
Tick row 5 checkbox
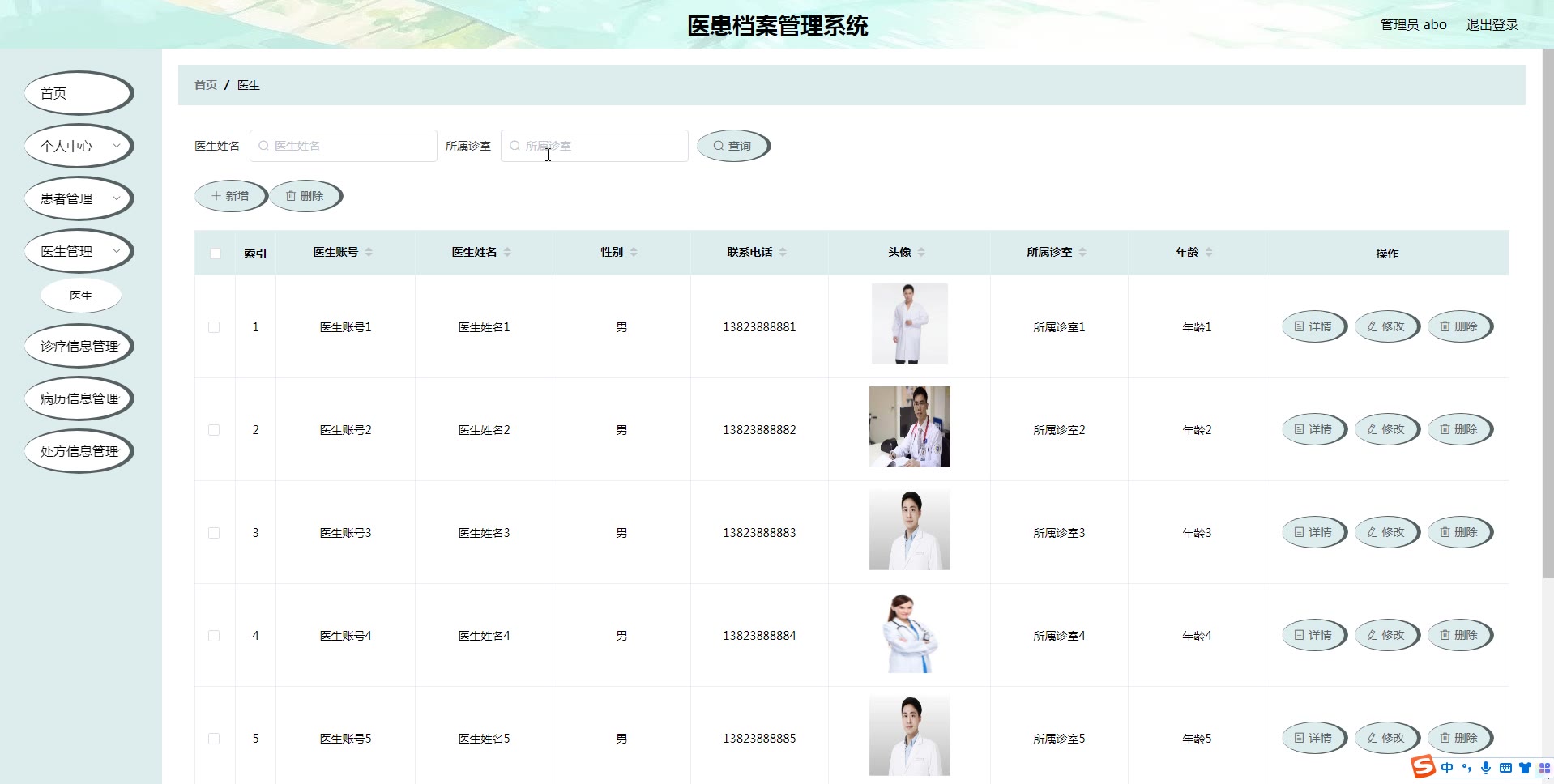tap(214, 739)
